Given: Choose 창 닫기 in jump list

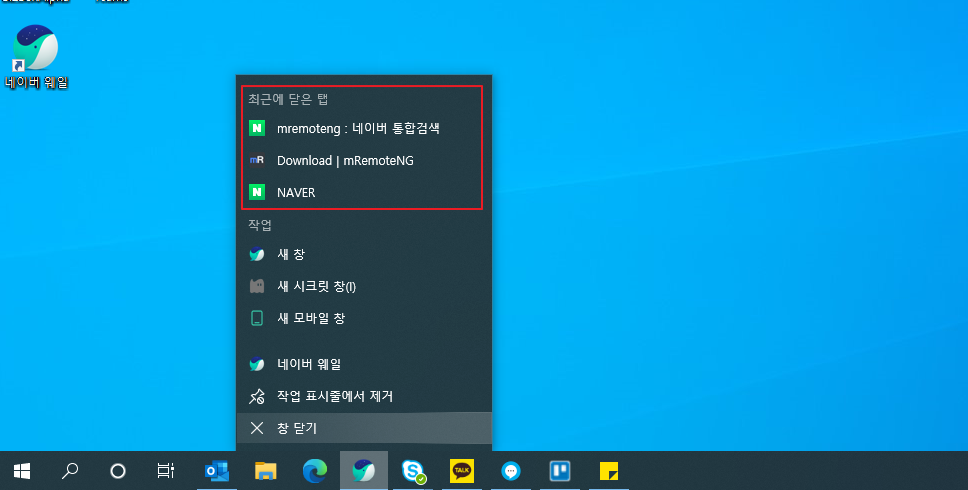Looking at the screenshot, I should [x=364, y=428].
